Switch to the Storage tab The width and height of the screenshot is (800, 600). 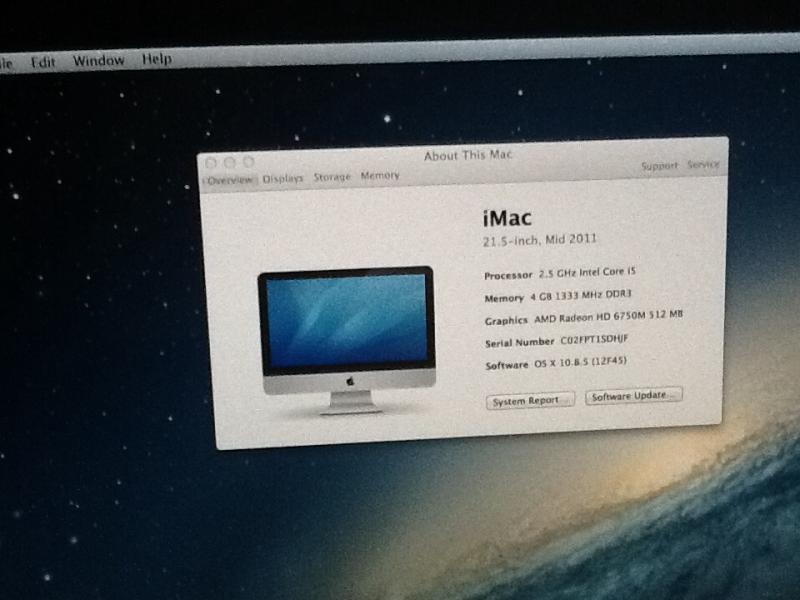332,177
